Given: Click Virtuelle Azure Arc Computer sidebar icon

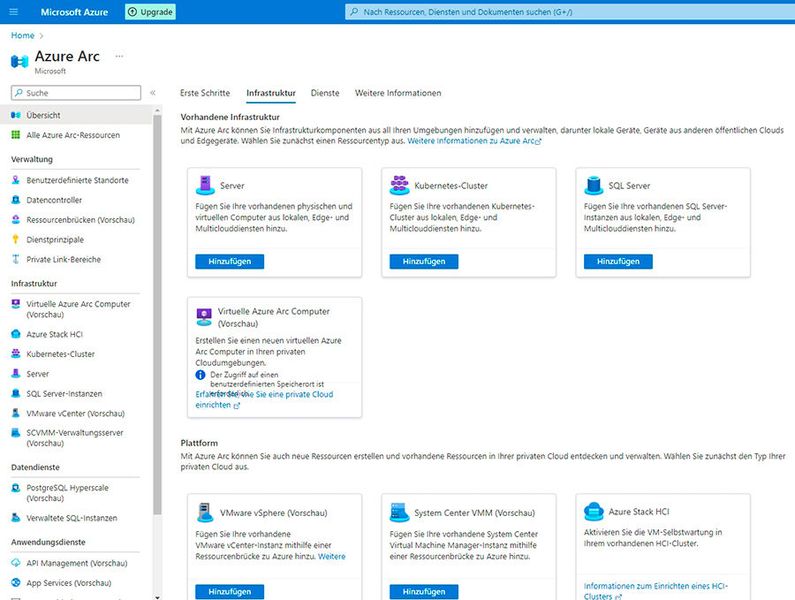Looking at the screenshot, I should click(x=16, y=304).
